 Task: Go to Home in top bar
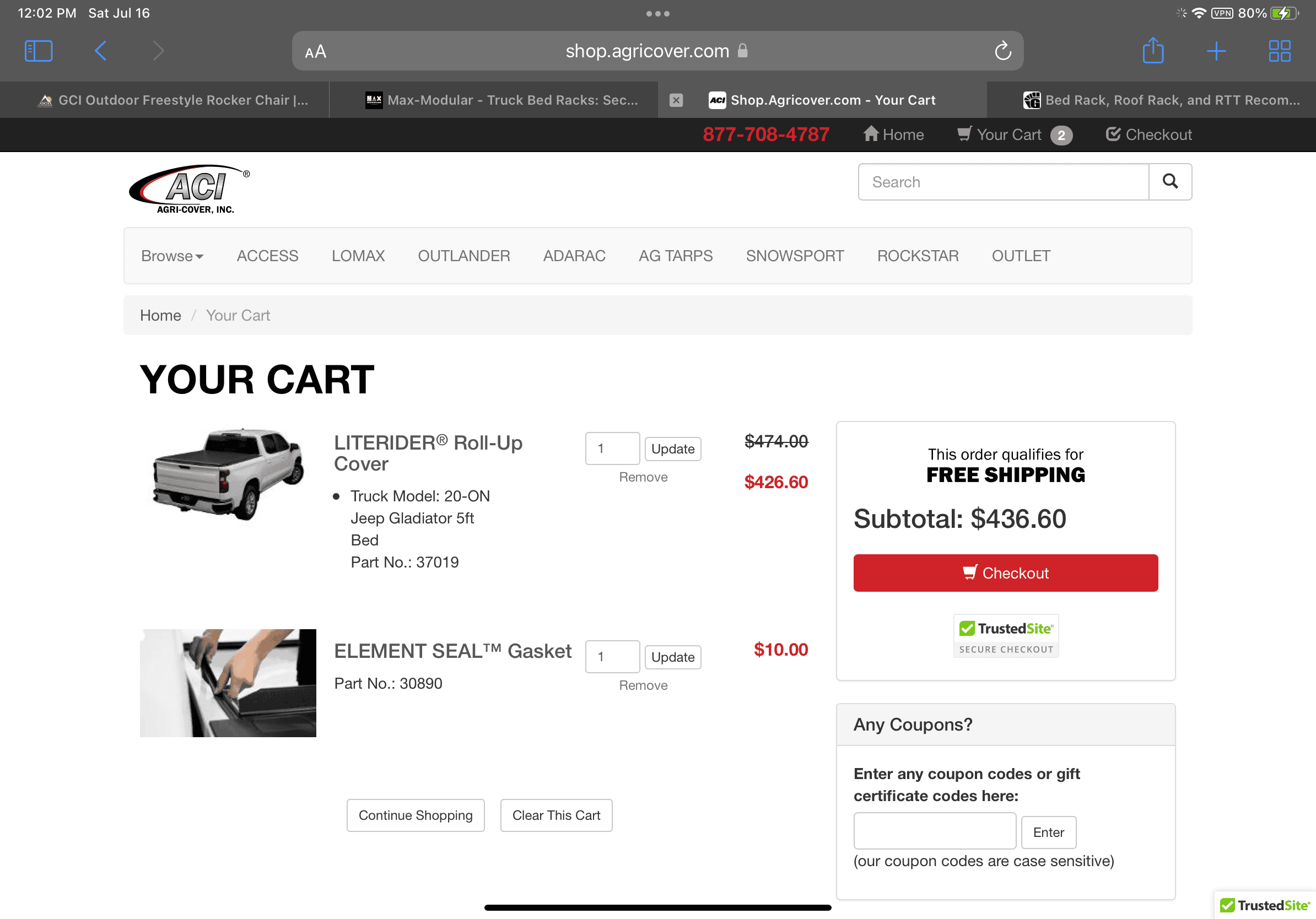pyautogui.click(x=893, y=134)
